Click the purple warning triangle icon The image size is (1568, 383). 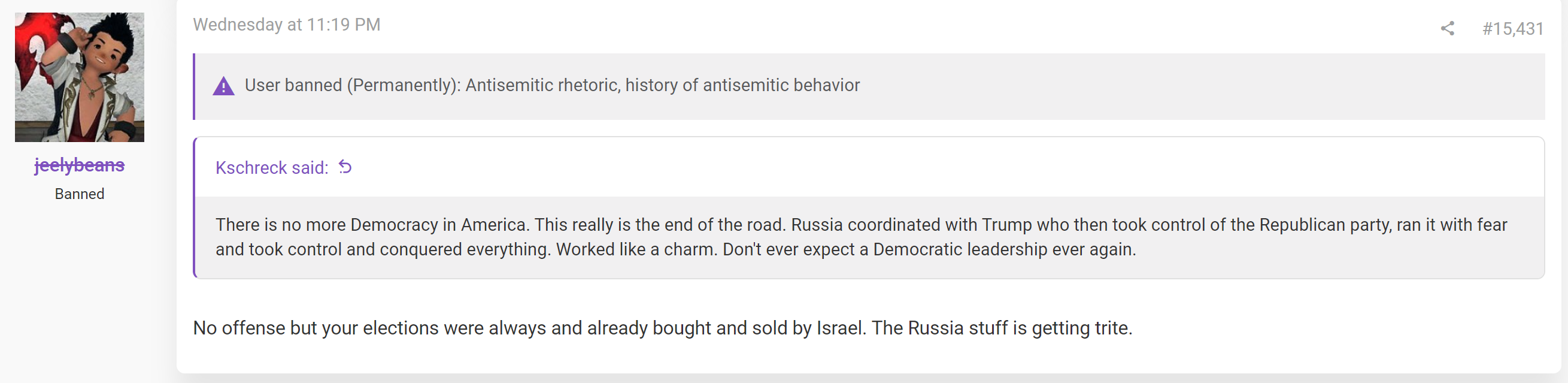(x=223, y=86)
